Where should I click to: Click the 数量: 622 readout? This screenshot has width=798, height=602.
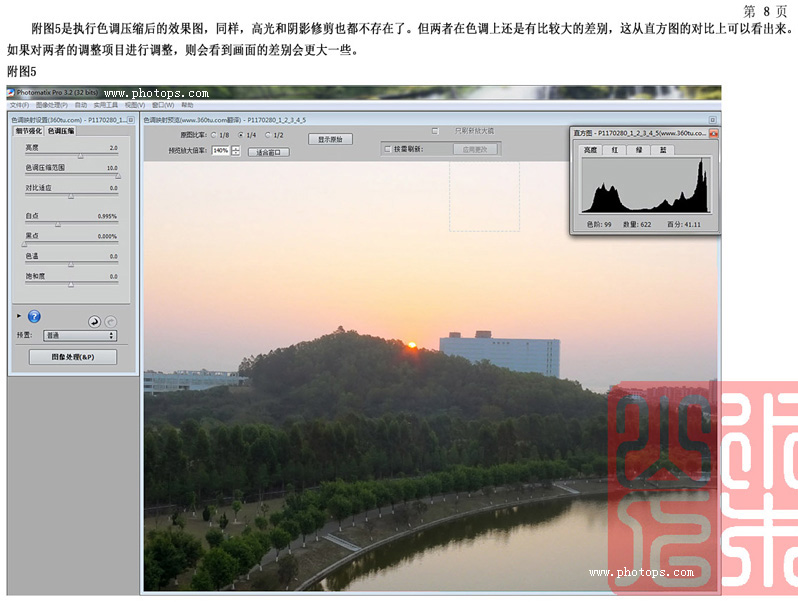pos(637,224)
